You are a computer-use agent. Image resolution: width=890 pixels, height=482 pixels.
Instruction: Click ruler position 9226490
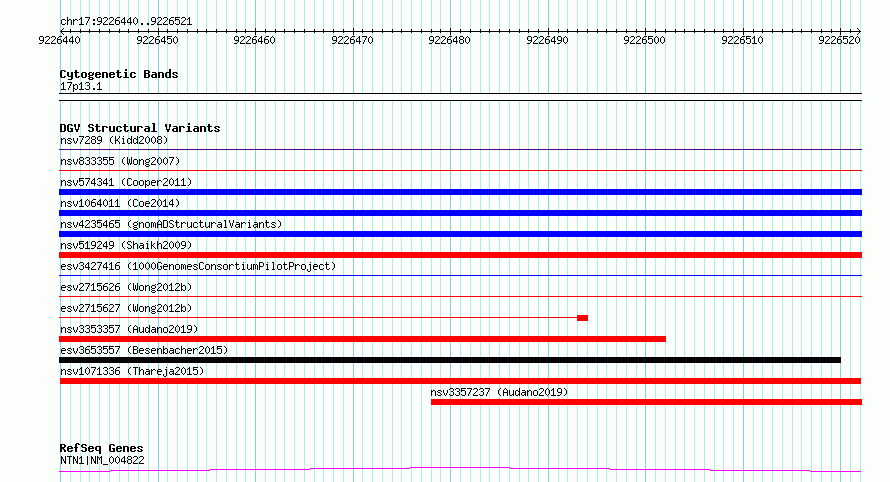(x=547, y=40)
